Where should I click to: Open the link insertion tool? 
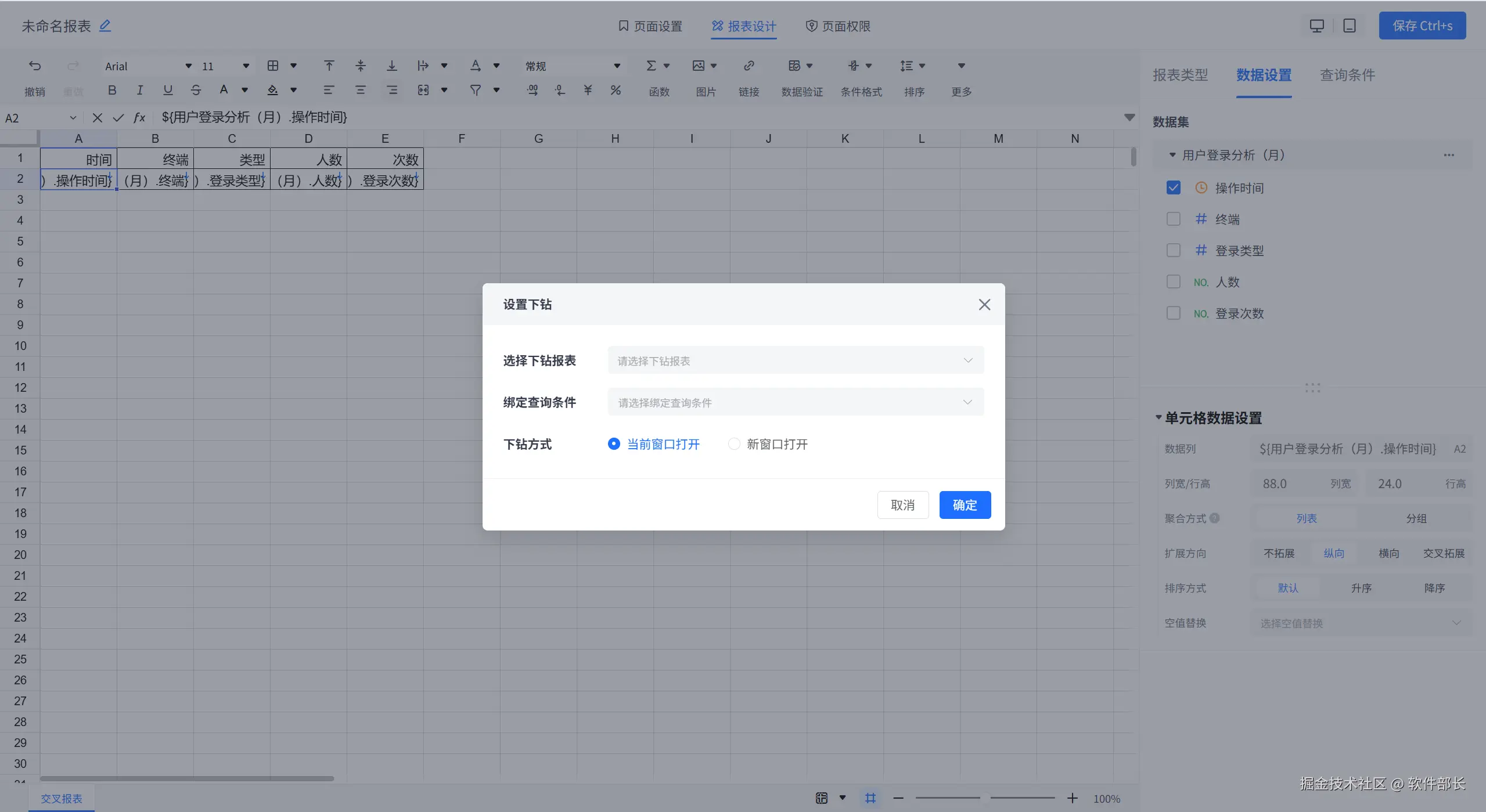[749, 66]
